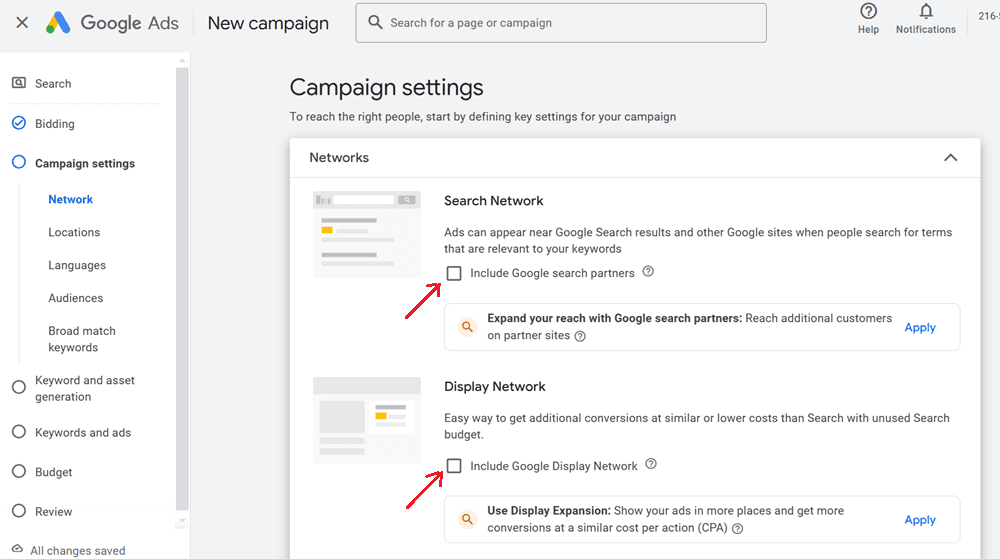Close the new campaign editor with X
The height and width of the screenshot is (559, 1000).
[x=22, y=22]
